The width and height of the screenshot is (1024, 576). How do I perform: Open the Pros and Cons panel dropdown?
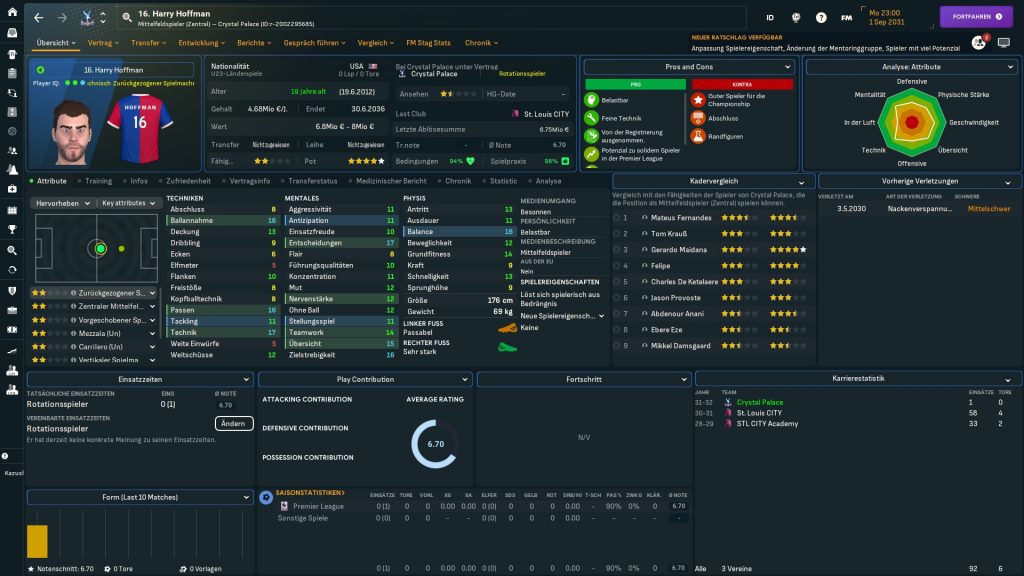(688, 67)
